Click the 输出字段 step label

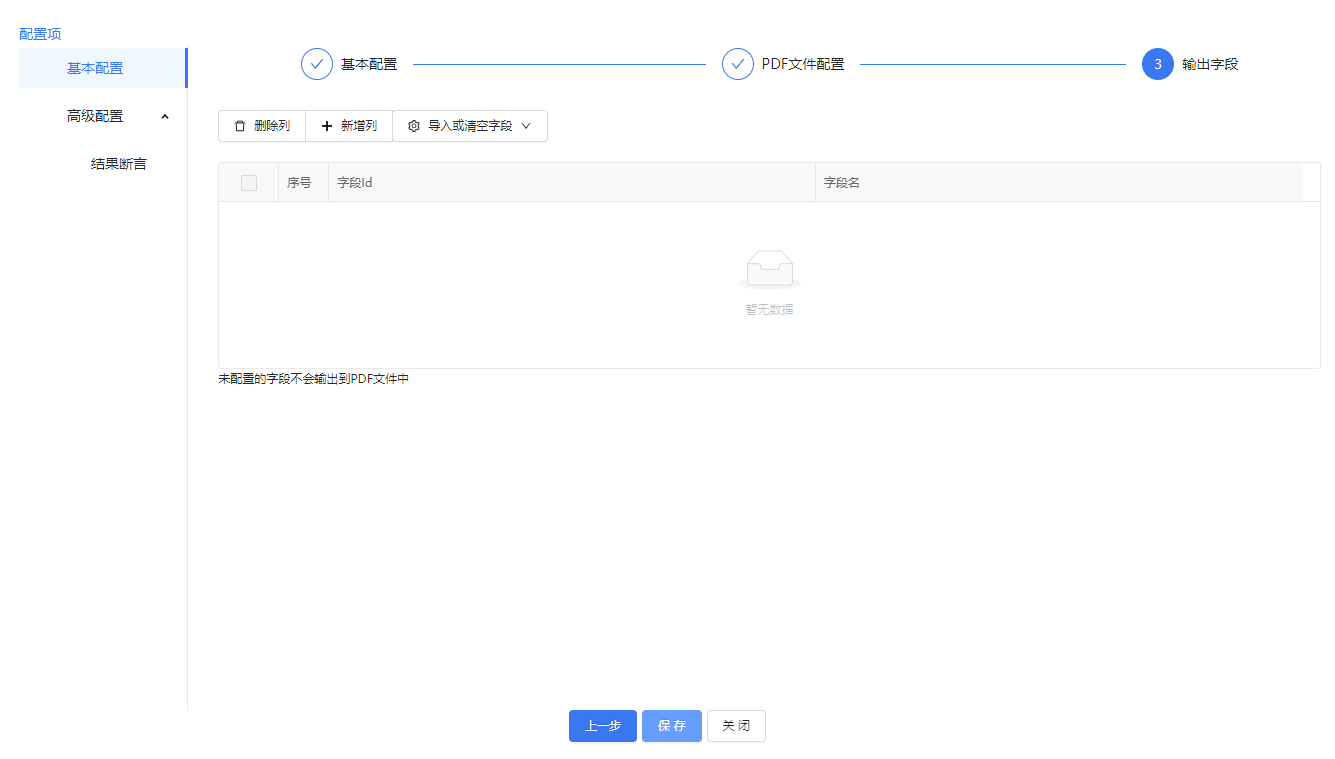(x=1210, y=64)
